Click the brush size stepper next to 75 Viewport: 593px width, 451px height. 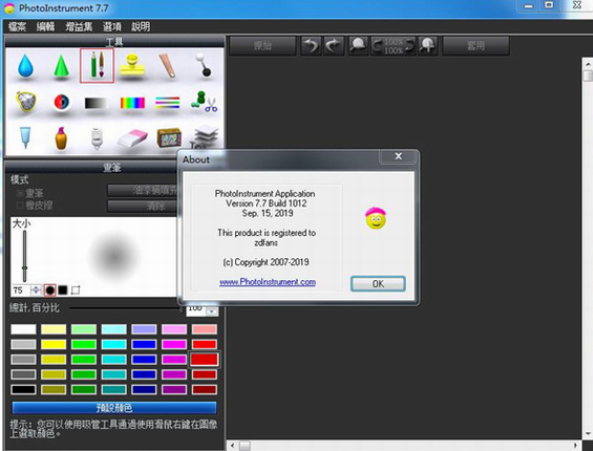coord(36,290)
